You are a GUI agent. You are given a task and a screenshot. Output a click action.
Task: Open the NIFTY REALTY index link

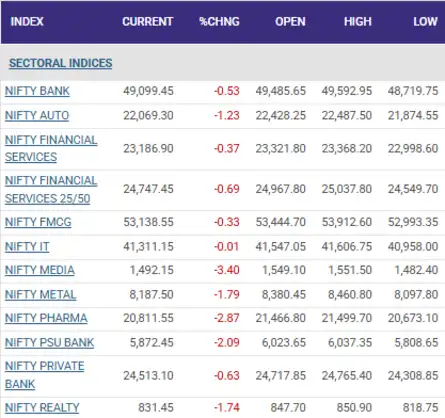(42, 408)
